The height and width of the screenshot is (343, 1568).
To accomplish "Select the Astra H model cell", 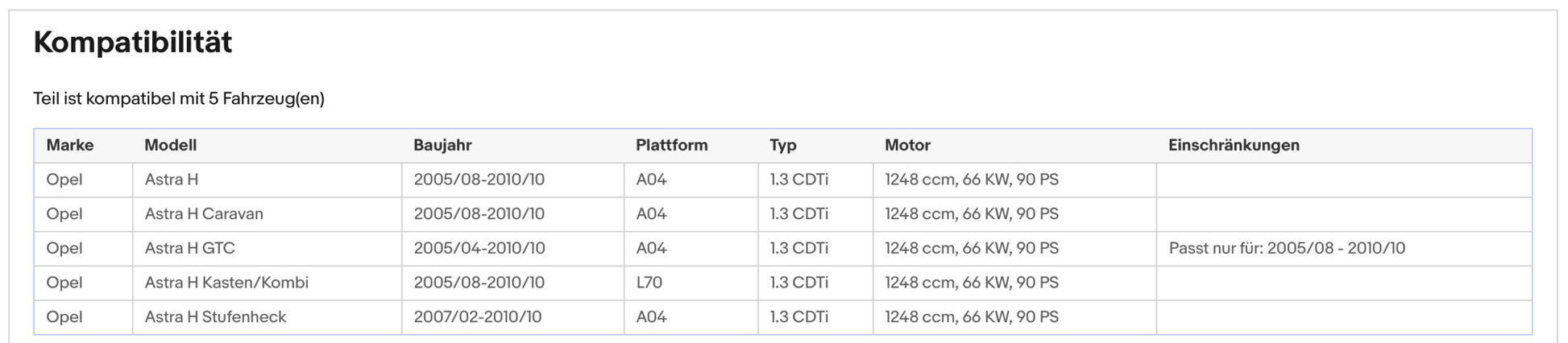I will 267,180.
